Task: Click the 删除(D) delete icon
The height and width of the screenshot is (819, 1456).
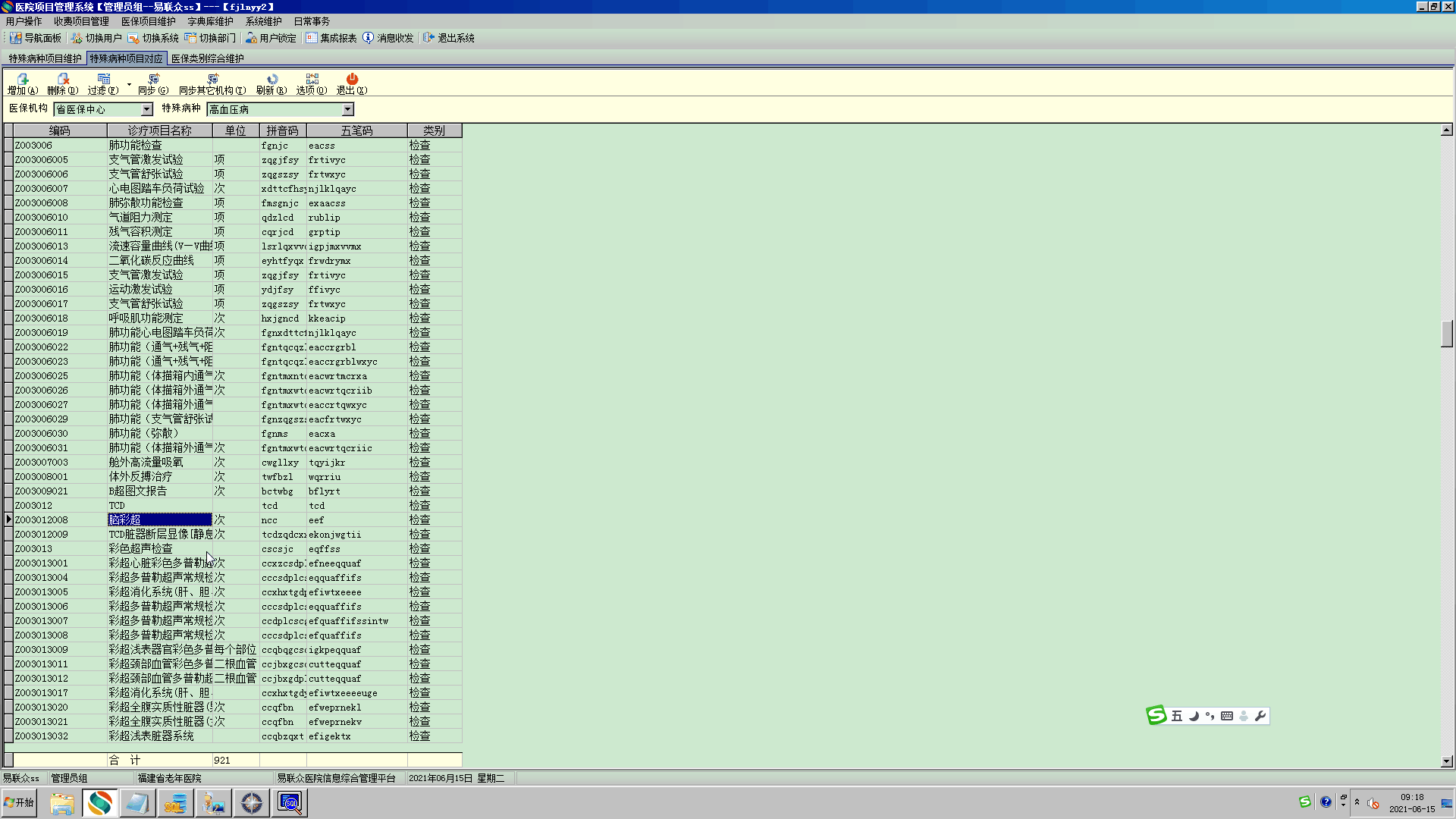Action: coord(63,79)
